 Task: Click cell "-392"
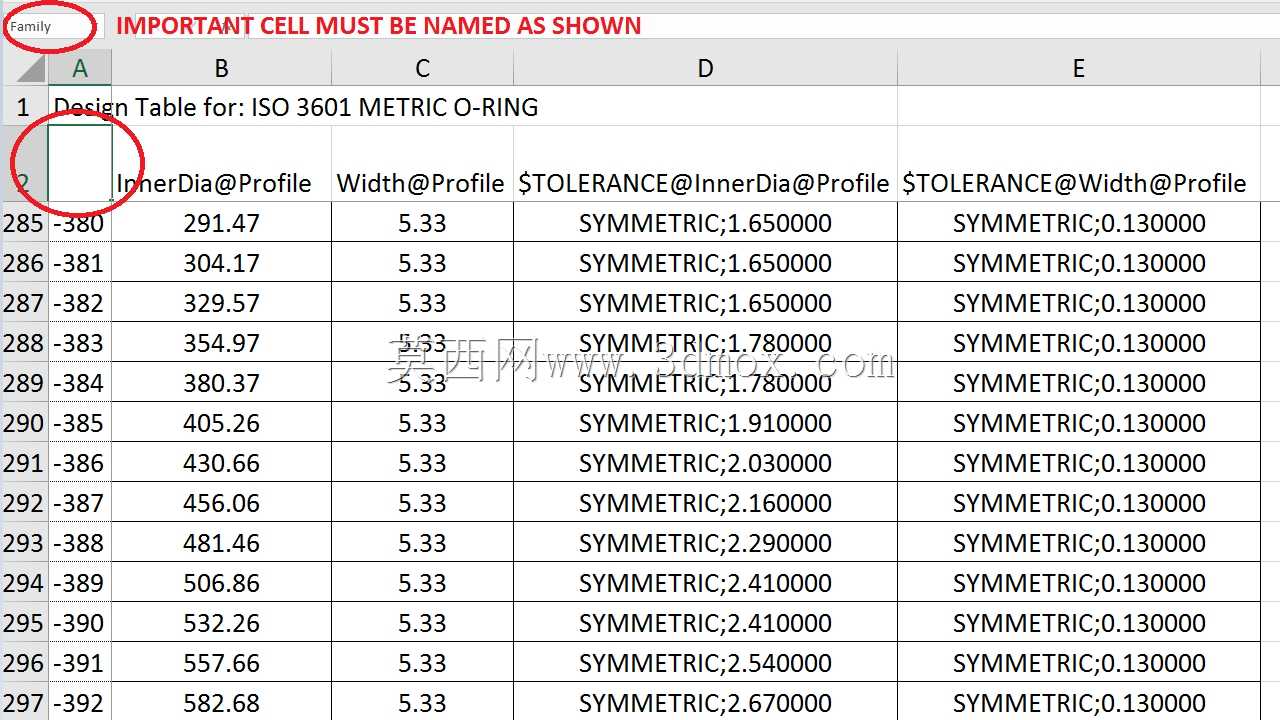tap(80, 702)
